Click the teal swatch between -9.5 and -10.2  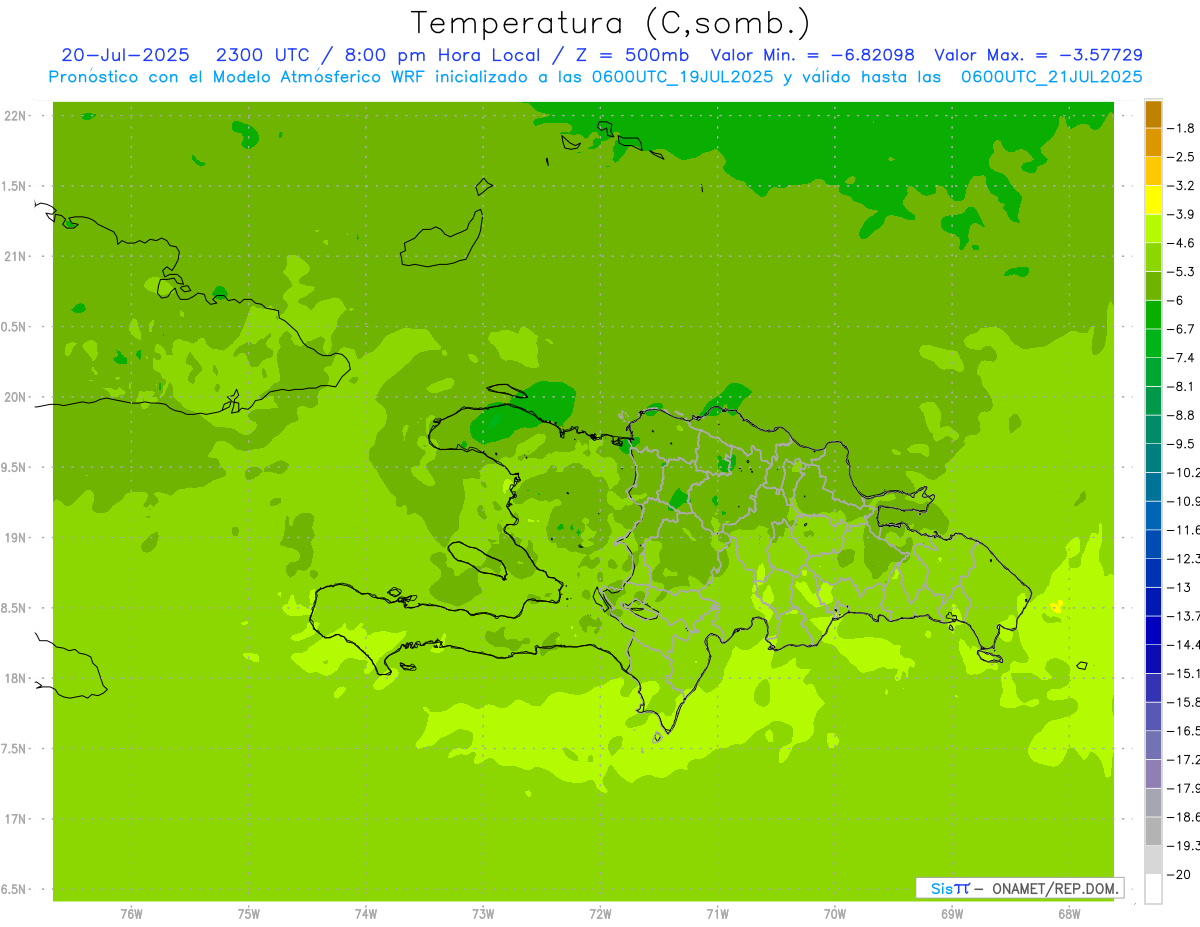tap(1153, 458)
